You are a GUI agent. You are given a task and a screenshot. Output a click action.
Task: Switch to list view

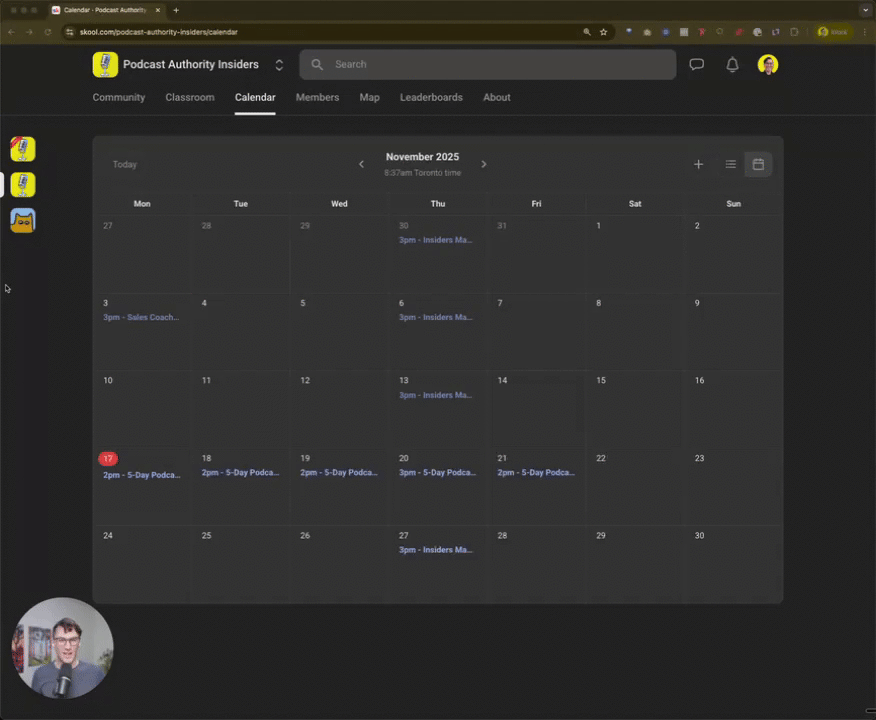pos(730,164)
